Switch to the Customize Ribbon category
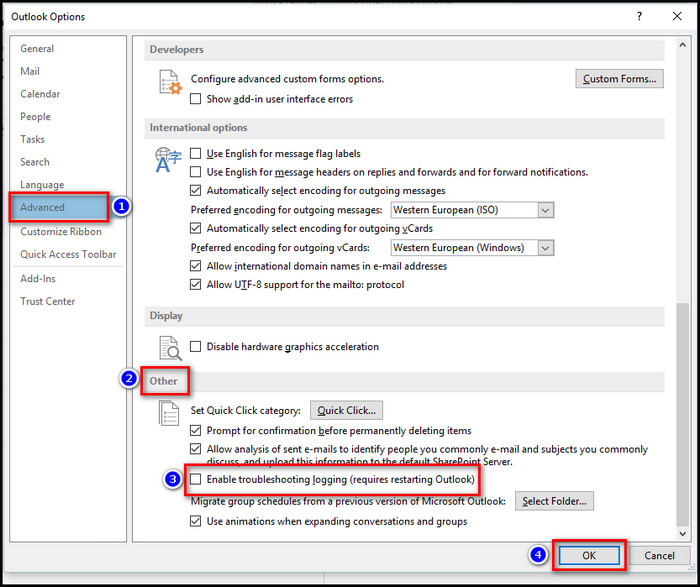This screenshot has height=587, width=700. coord(61,231)
